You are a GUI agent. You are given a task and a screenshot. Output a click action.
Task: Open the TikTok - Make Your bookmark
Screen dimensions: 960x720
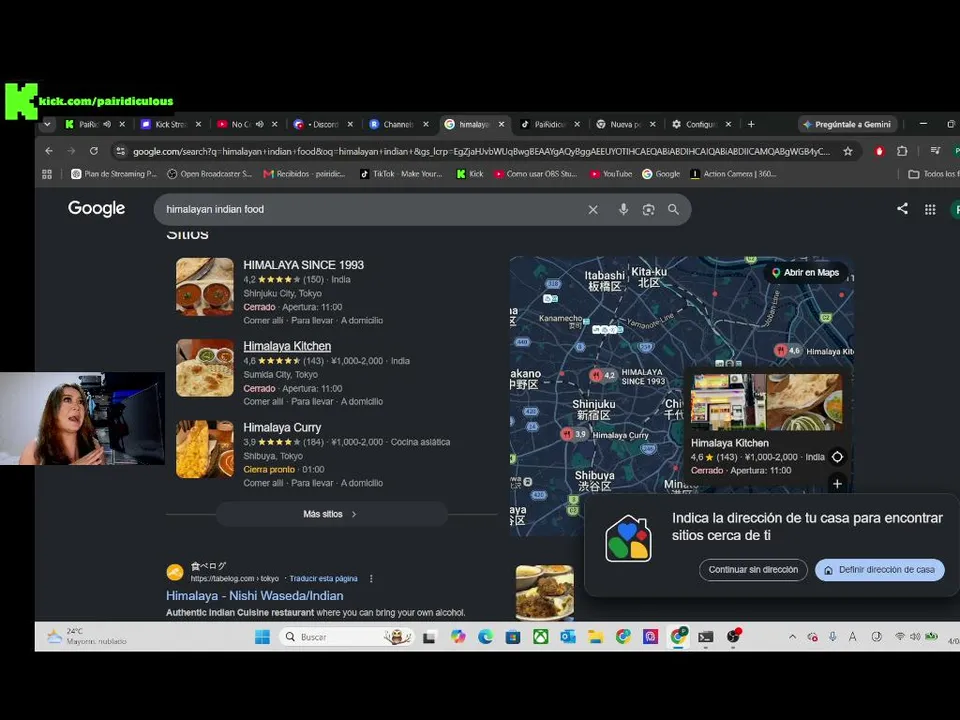click(x=401, y=174)
